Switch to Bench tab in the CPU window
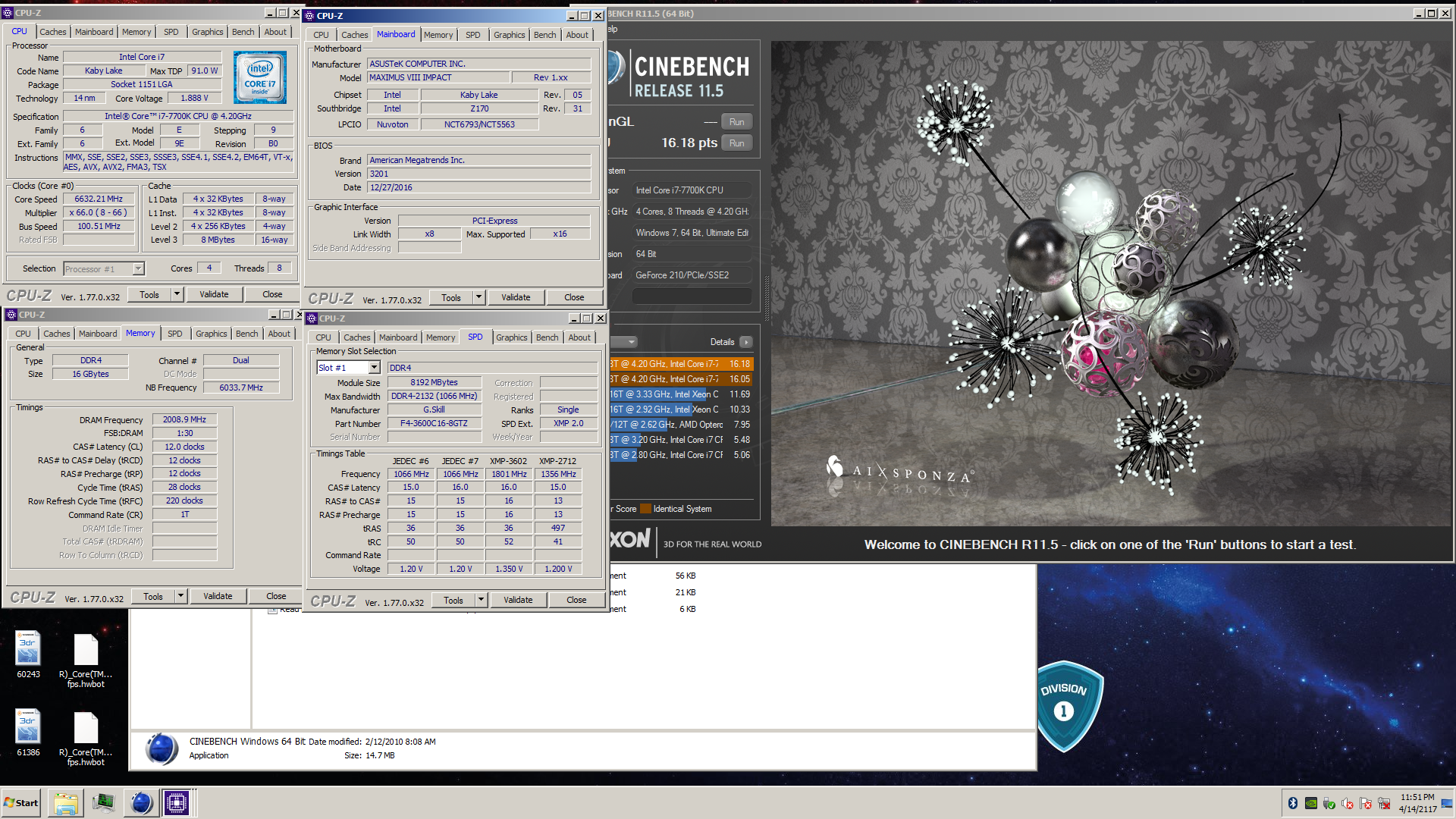This screenshot has height=819, width=1456. coord(243,32)
